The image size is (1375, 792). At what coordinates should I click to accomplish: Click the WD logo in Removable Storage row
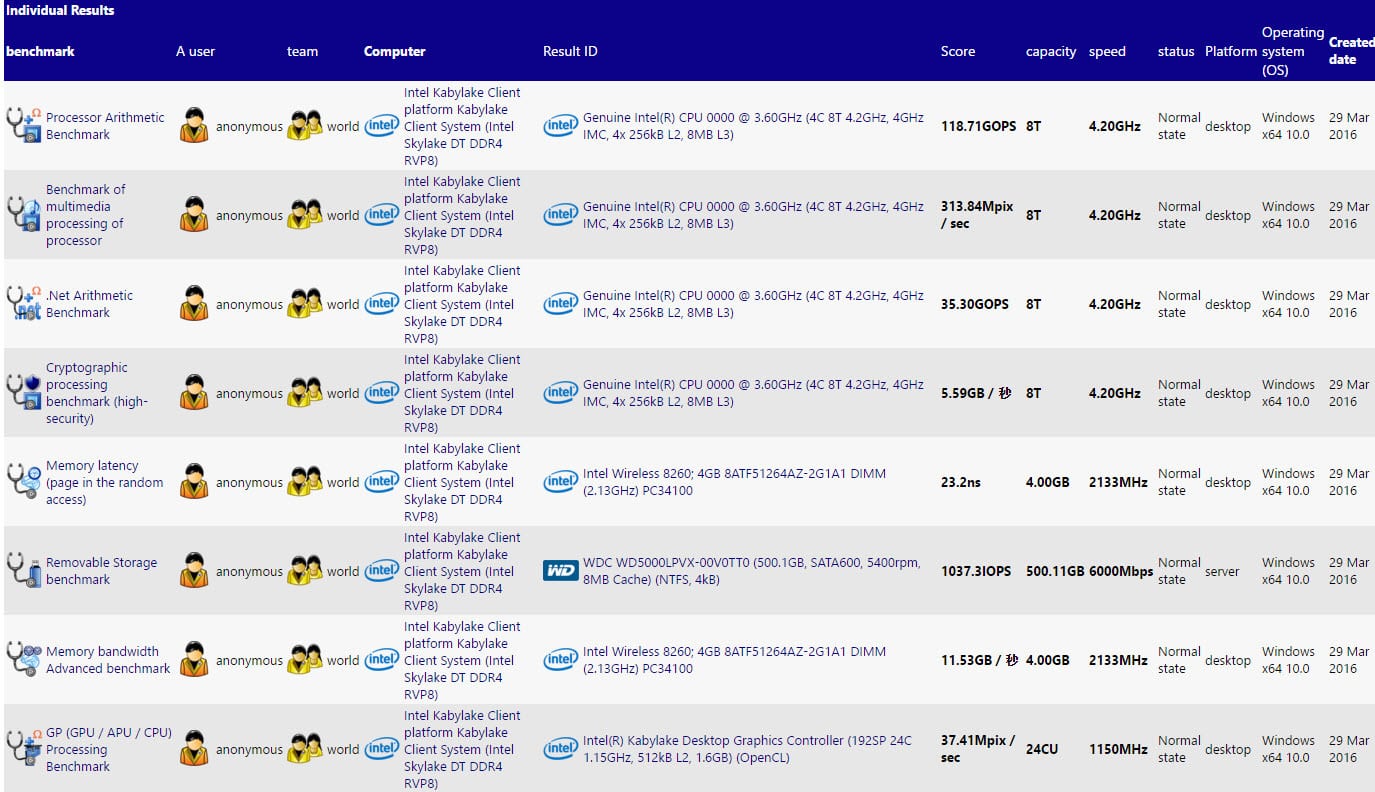[560, 571]
